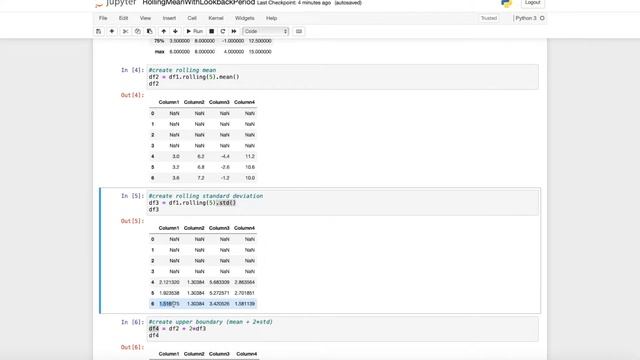Screen dimensions: 640x360
Task: Click the Column4 header in Out[6] table
Action: [247, 354]
